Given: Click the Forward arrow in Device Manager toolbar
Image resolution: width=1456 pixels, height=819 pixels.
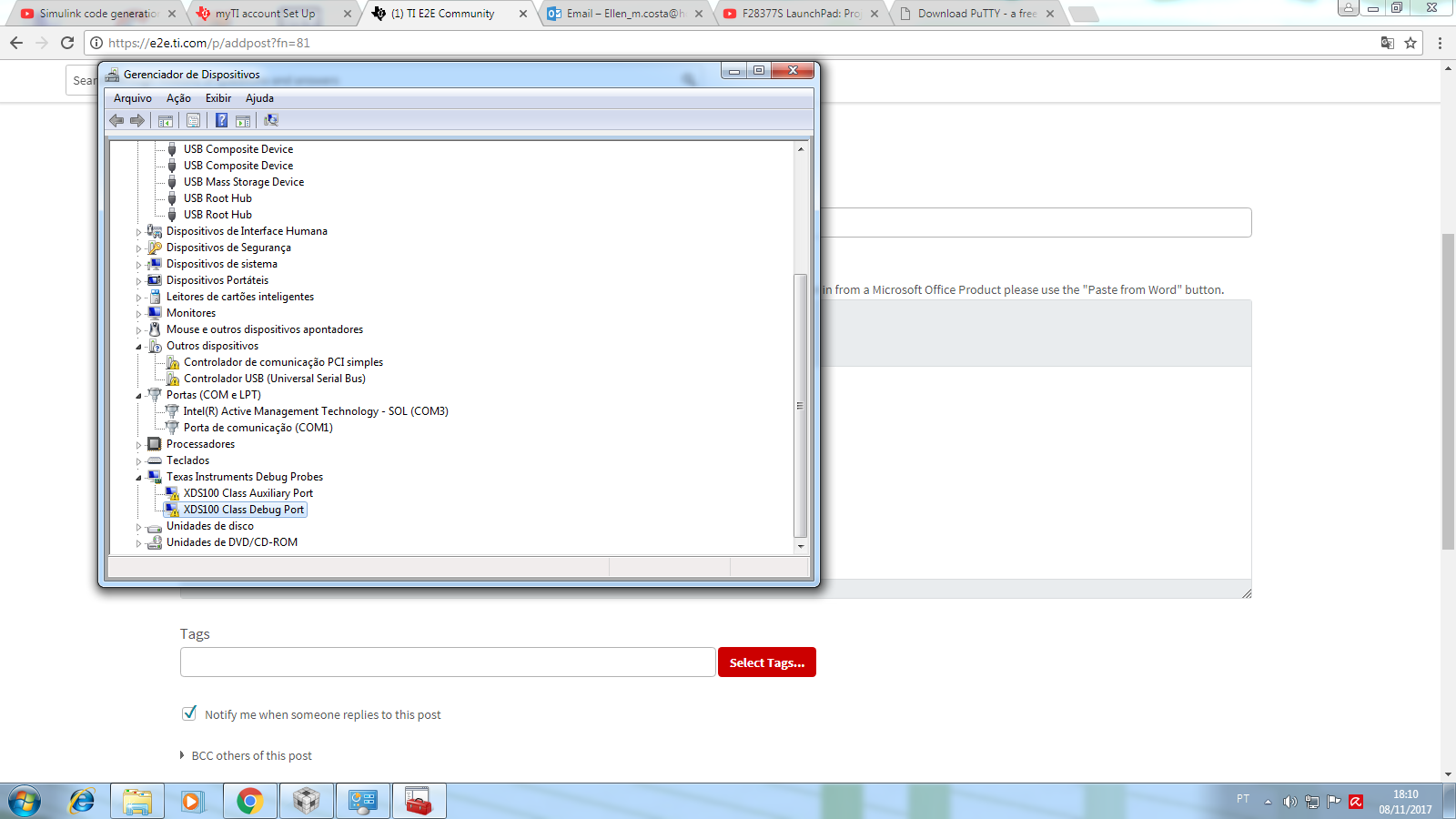Looking at the screenshot, I should (x=137, y=120).
